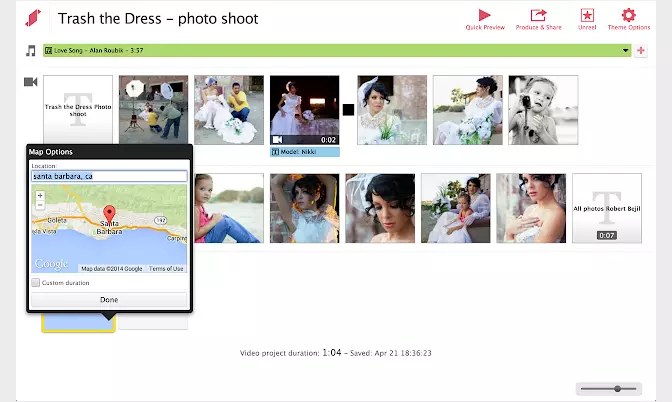
Task: Select black-and-white child with camera photo
Action: pyautogui.click(x=543, y=110)
